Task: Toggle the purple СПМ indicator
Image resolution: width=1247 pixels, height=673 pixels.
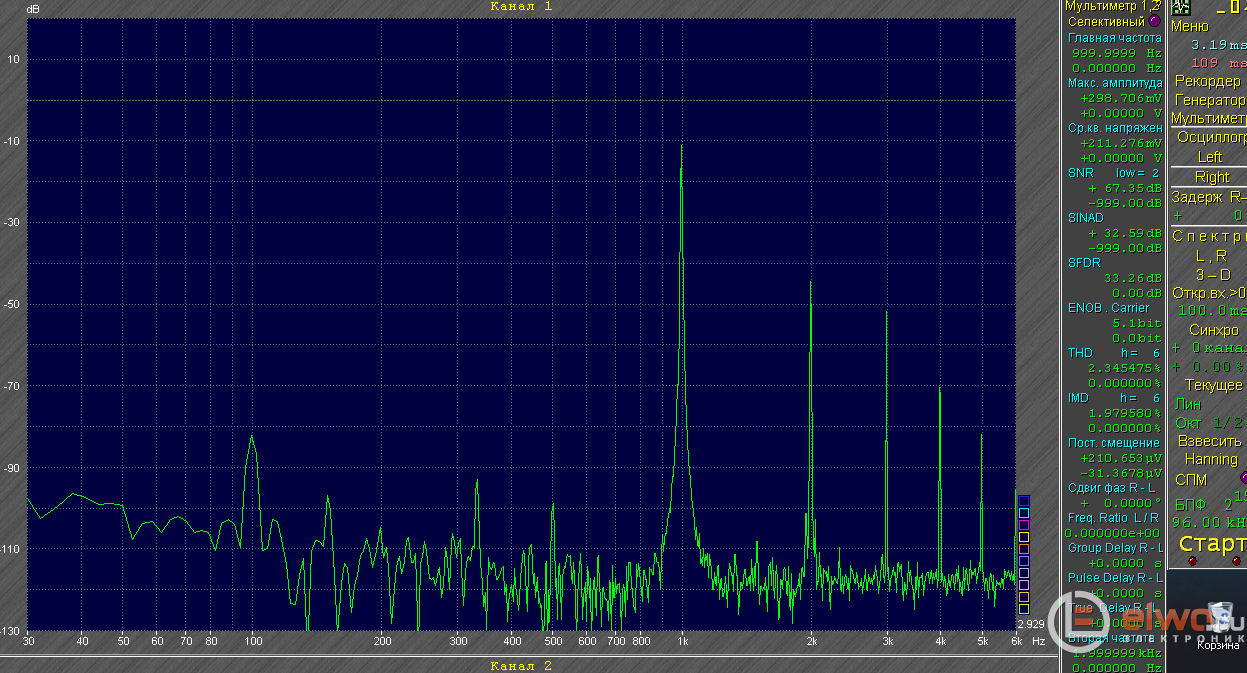Action: 1244,478
